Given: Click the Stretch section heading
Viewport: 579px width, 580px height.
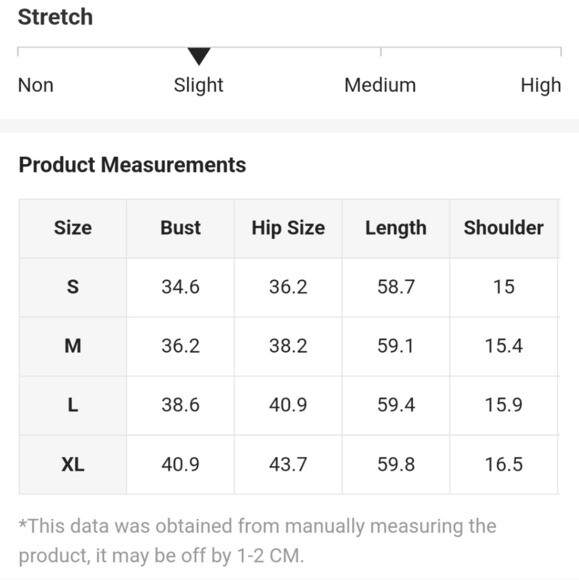Looking at the screenshot, I should tap(55, 17).
